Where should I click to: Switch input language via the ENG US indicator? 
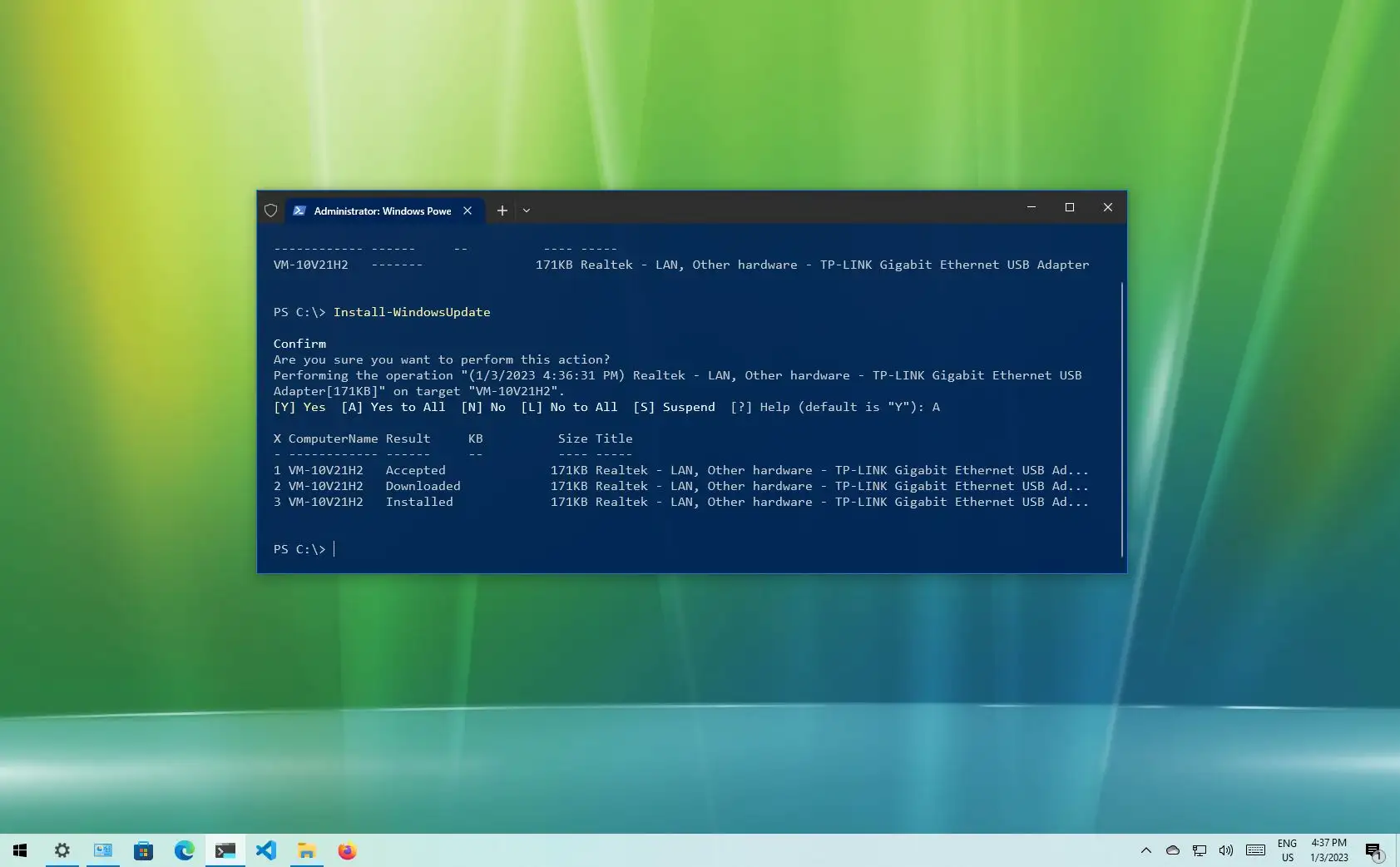click(x=1289, y=850)
